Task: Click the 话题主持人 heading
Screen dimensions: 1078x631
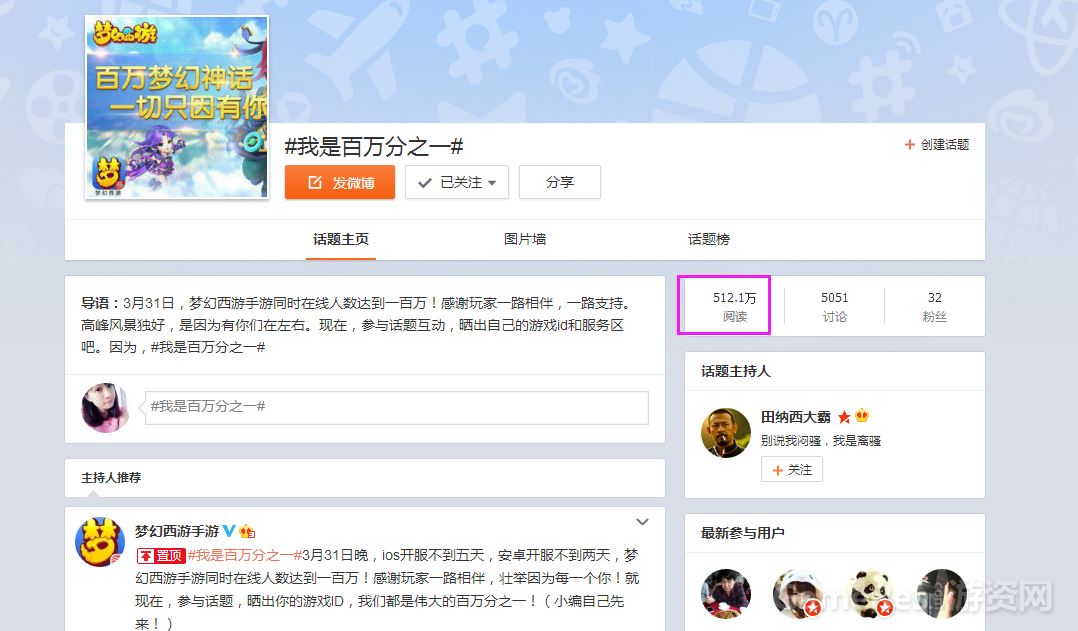Action: [736, 371]
